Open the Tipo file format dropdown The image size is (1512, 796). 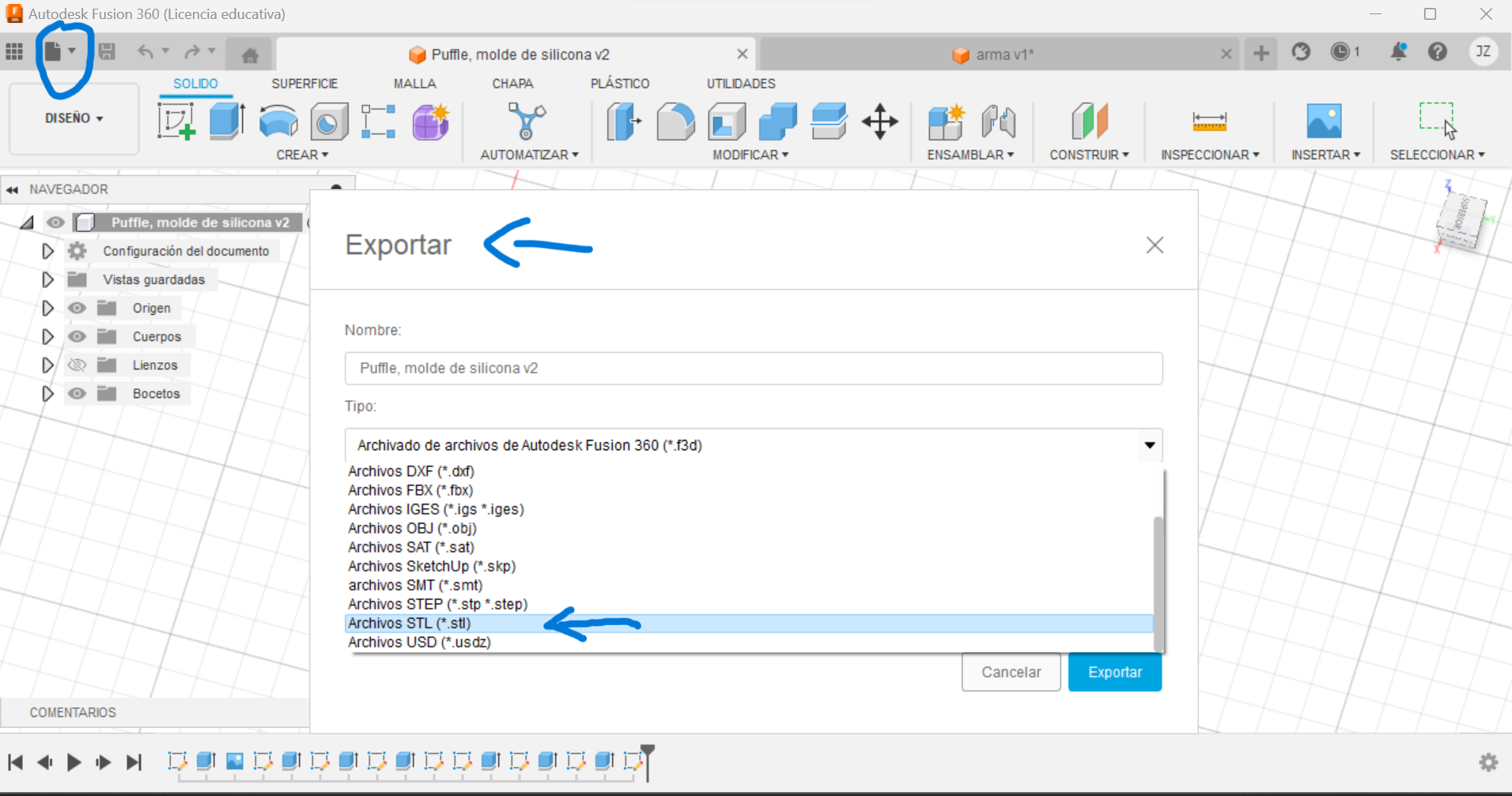pos(754,445)
